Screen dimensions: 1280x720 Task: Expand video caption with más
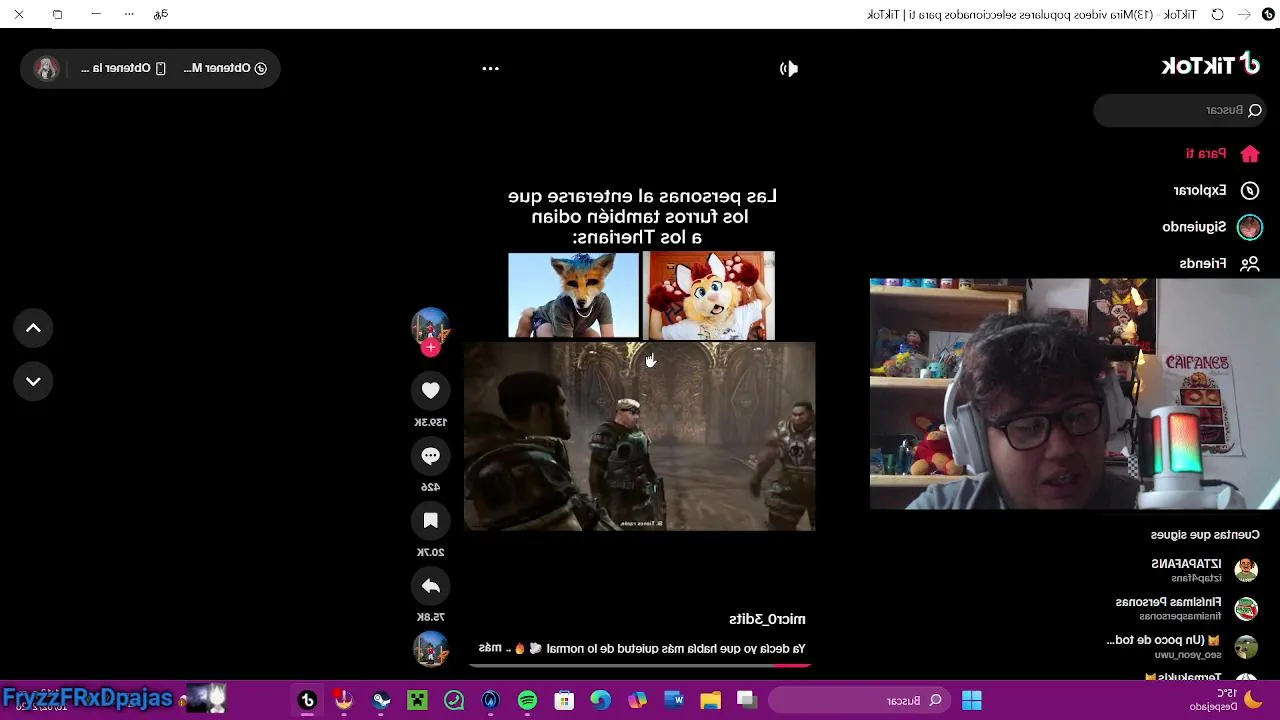[x=490, y=648]
